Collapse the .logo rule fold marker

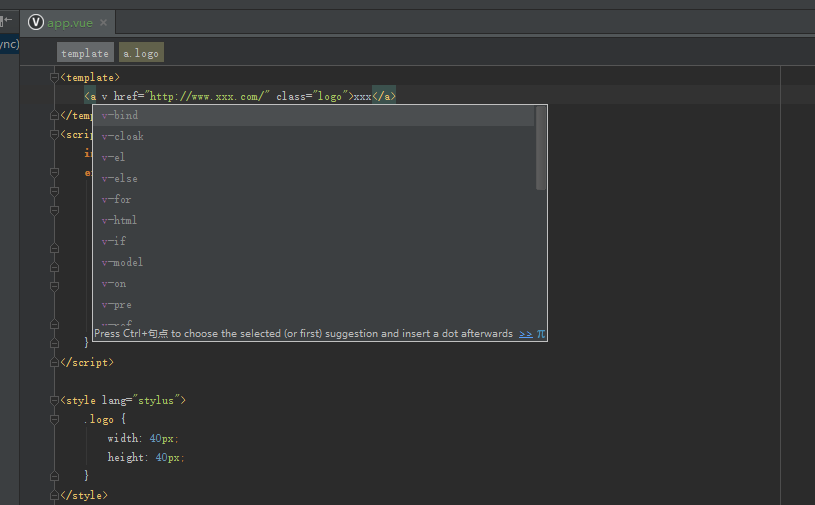click(54, 419)
